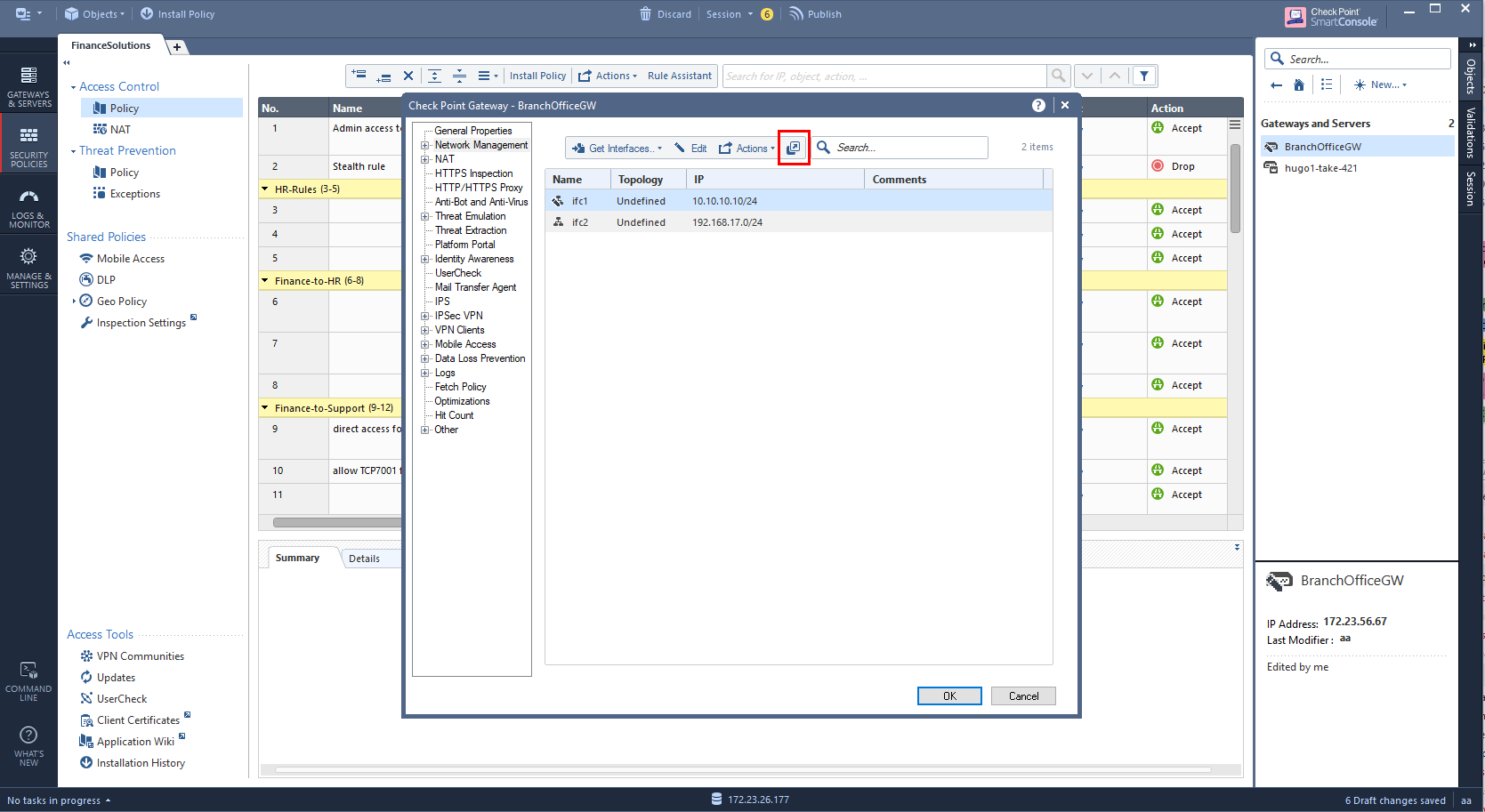Switch to Details tab
Image resolution: width=1485 pixels, height=812 pixels.
coord(364,559)
